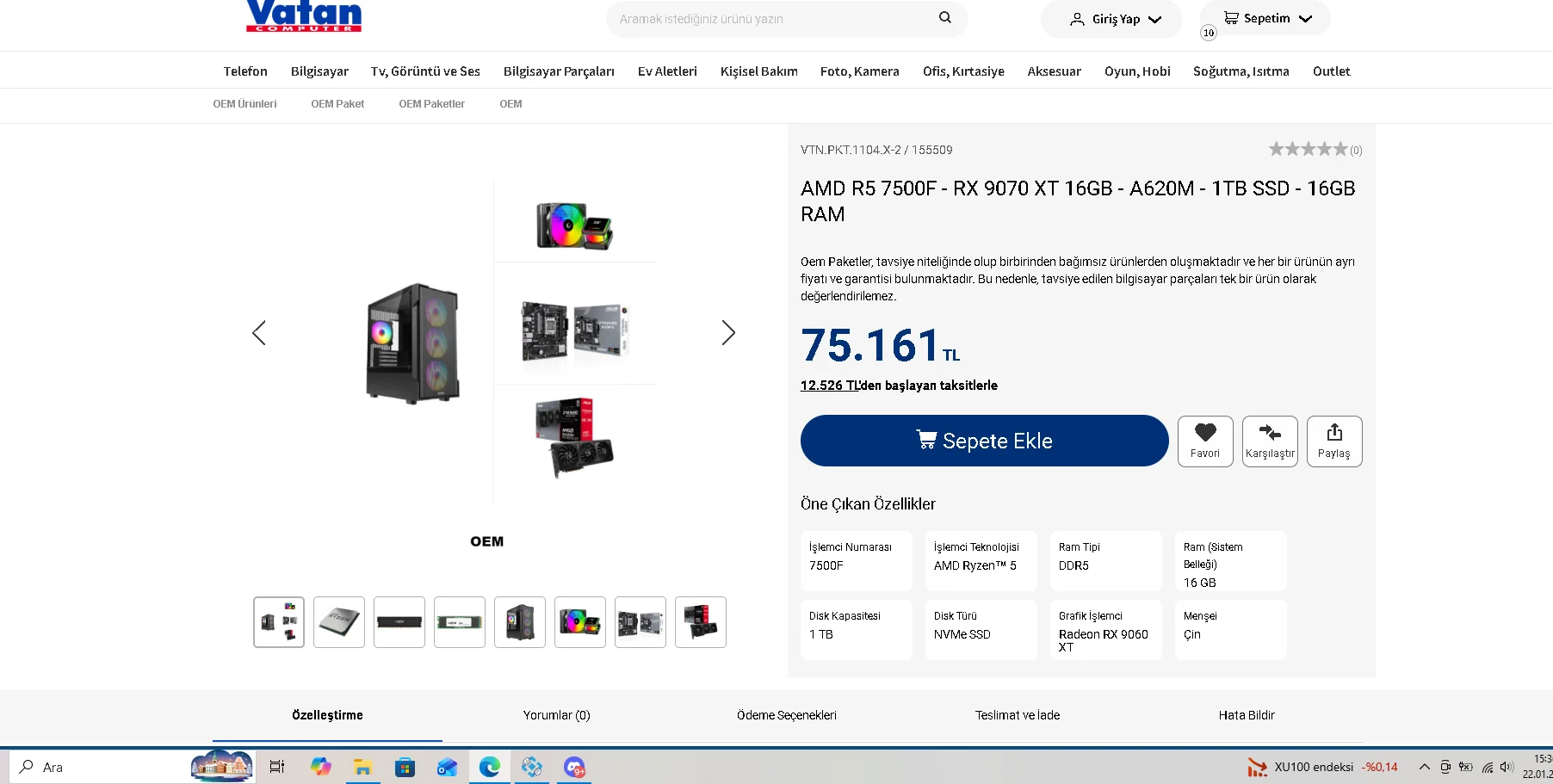The height and width of the screenshot is (784, 1553).
Task: Select the package overview thumbnail
Action: (x=279, y=622)
